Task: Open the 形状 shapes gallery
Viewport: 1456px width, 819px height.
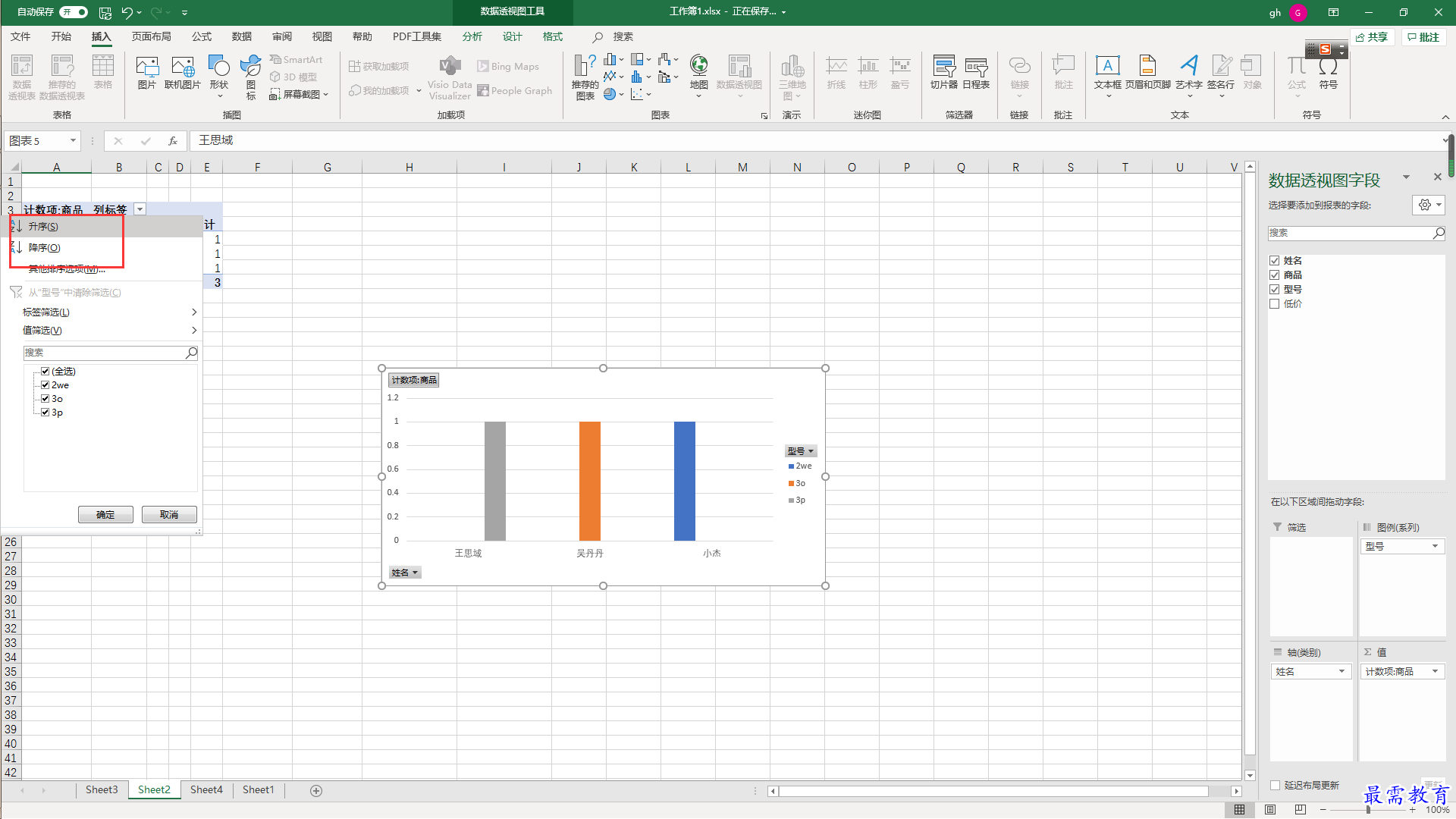Action: click(x=219, y=76)
